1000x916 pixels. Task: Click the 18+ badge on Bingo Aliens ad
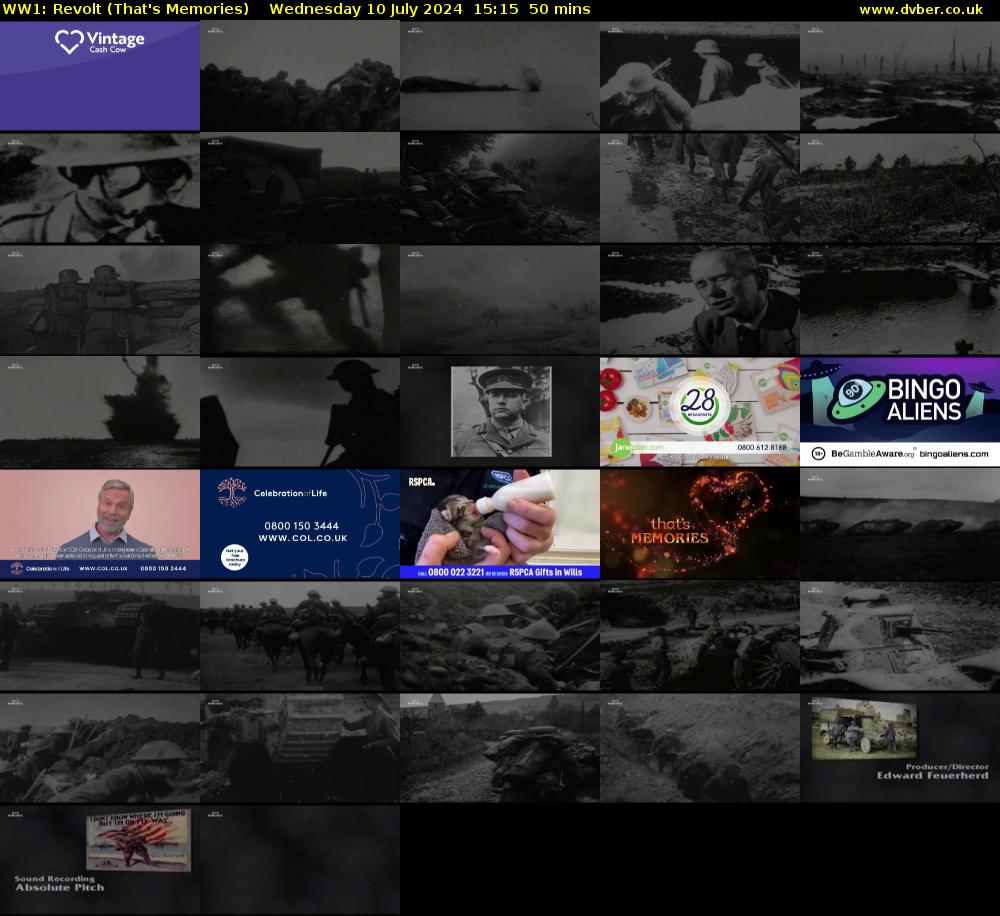pyautogui.click(x=817, y=454)
